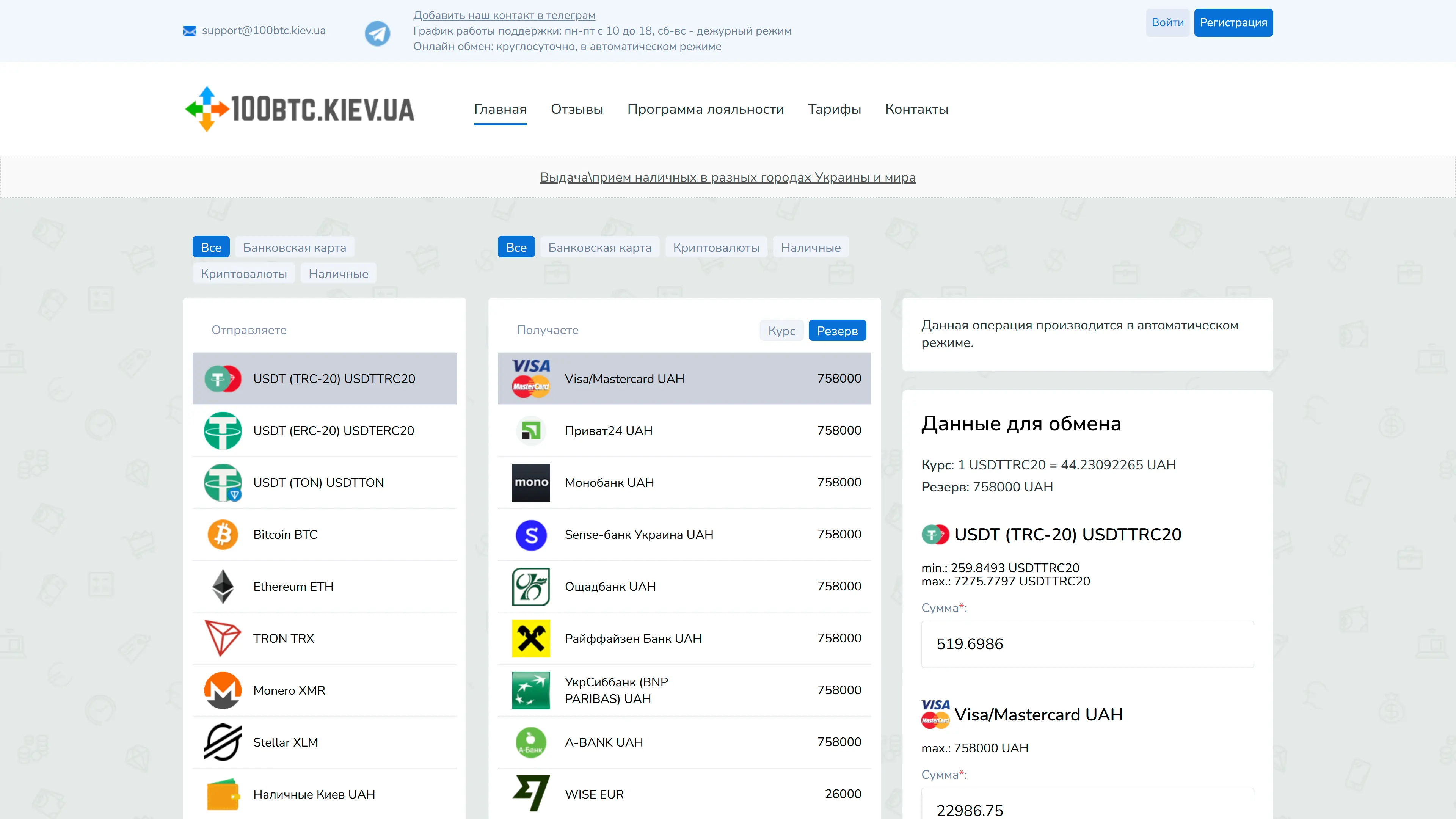Select Bitcoin BTC row text
This screenshot has width=1456, height=819.
tap(285, 535)
